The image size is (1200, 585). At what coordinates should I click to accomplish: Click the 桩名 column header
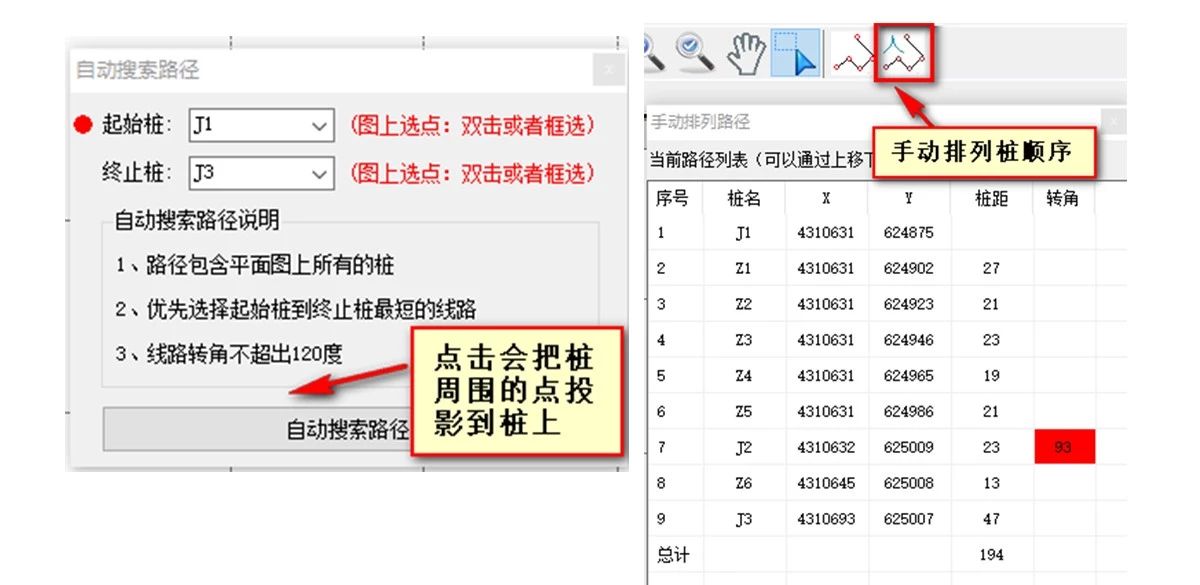(743, 198)
